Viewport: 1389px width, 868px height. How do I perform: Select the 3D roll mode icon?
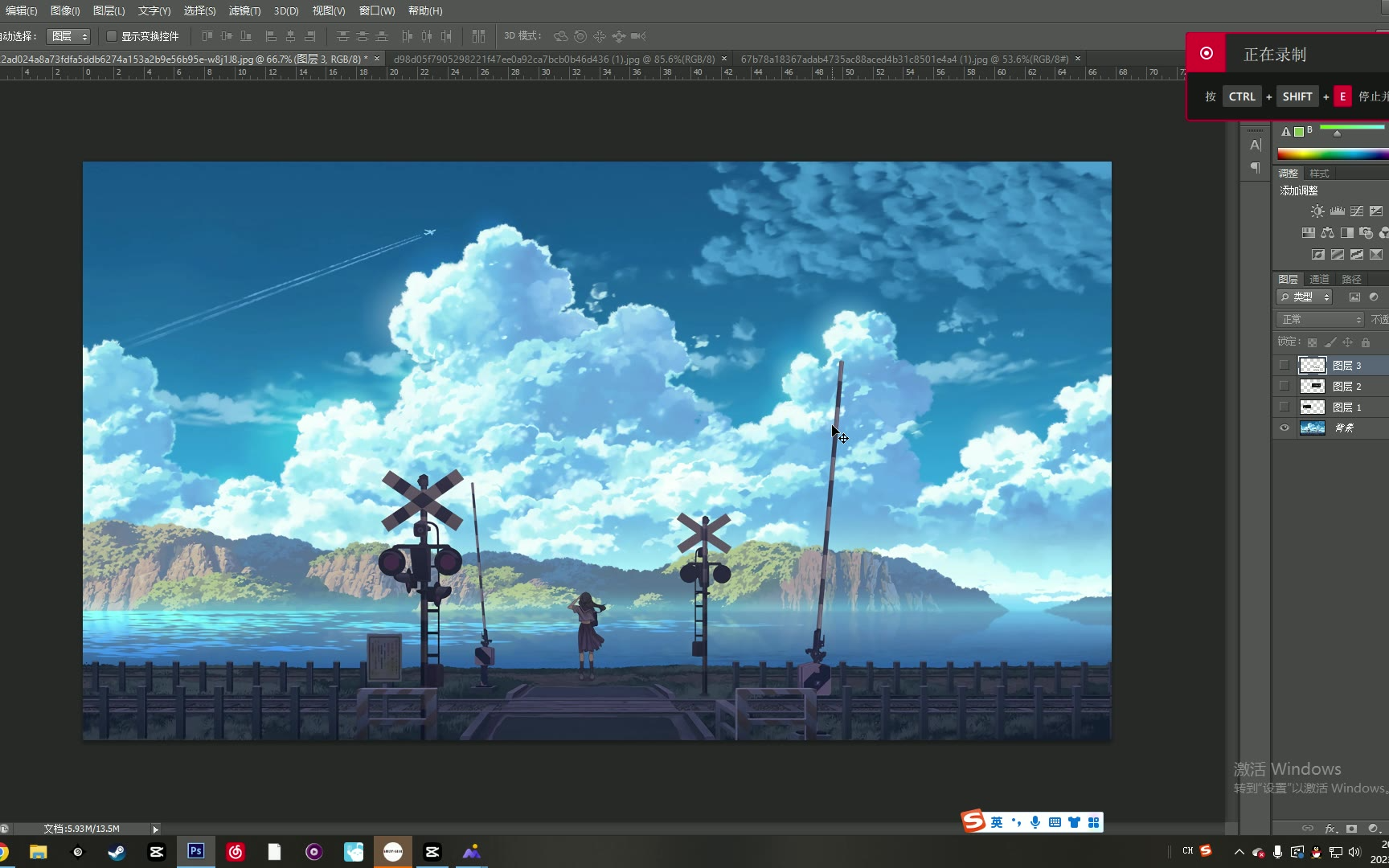[x=580, y=36]
